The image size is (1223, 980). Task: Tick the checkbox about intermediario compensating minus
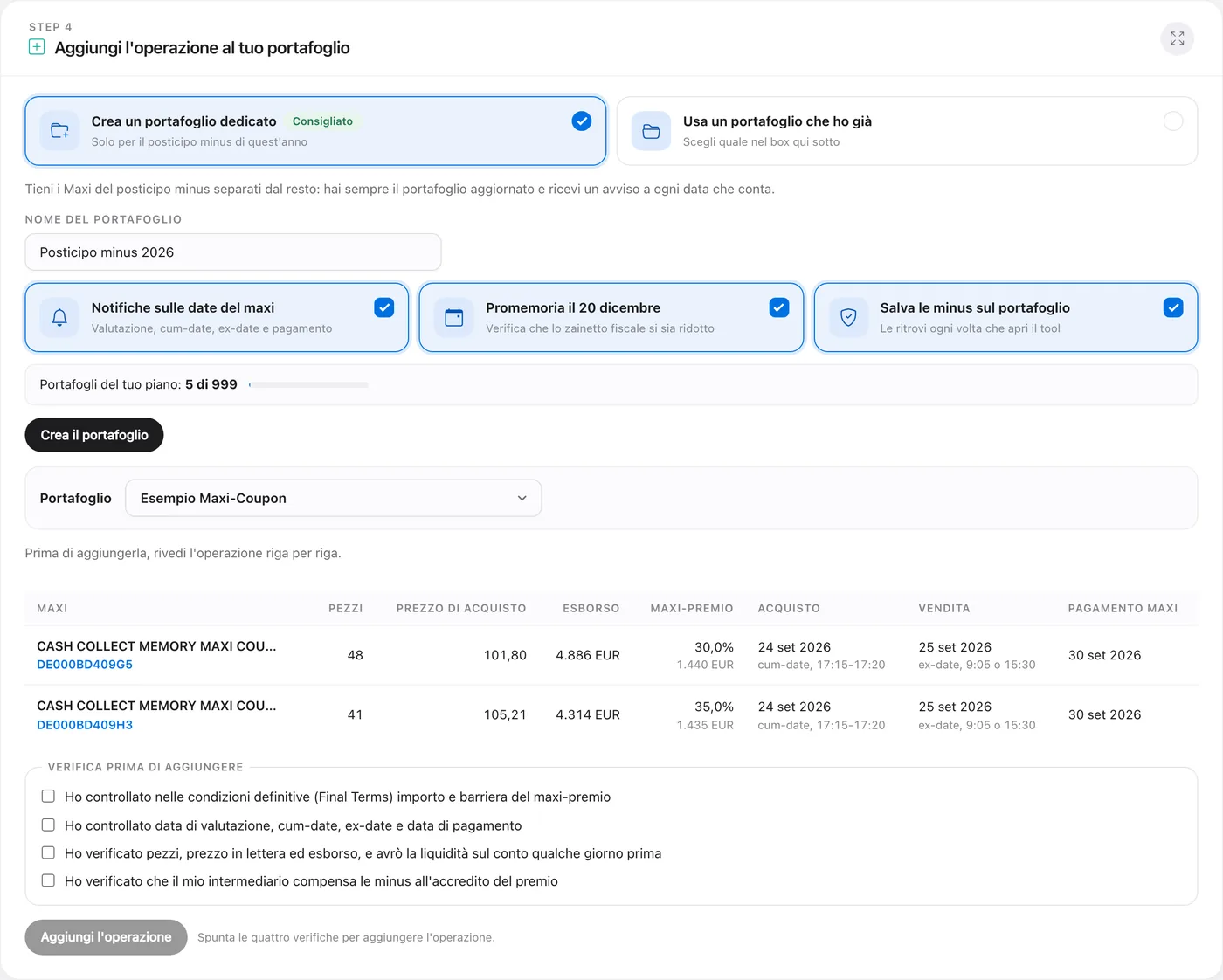(x=48, y=880)
